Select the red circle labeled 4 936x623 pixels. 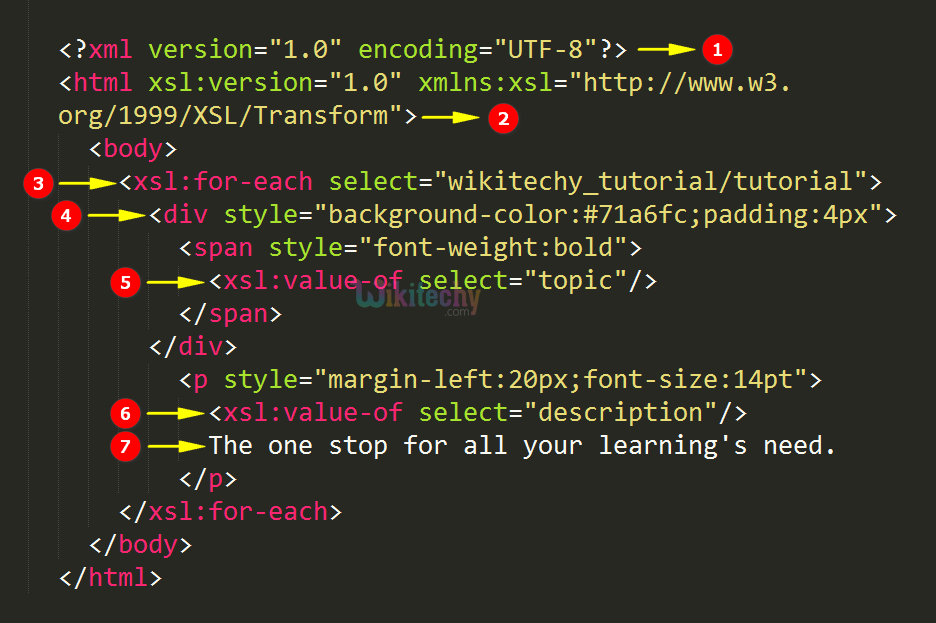pos(68,215)
